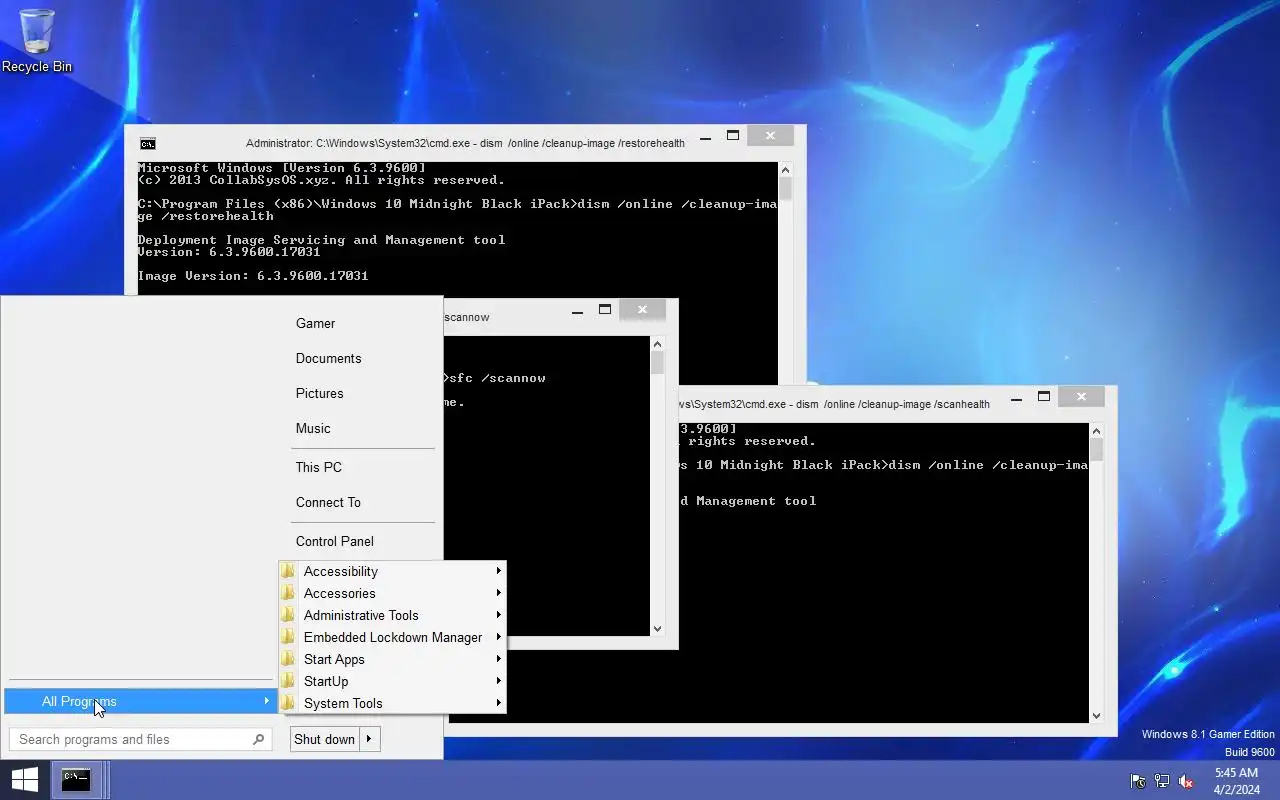1280x800 pixels.
Task: Open the Recycle Bin desktop icon
Action: 37,41
